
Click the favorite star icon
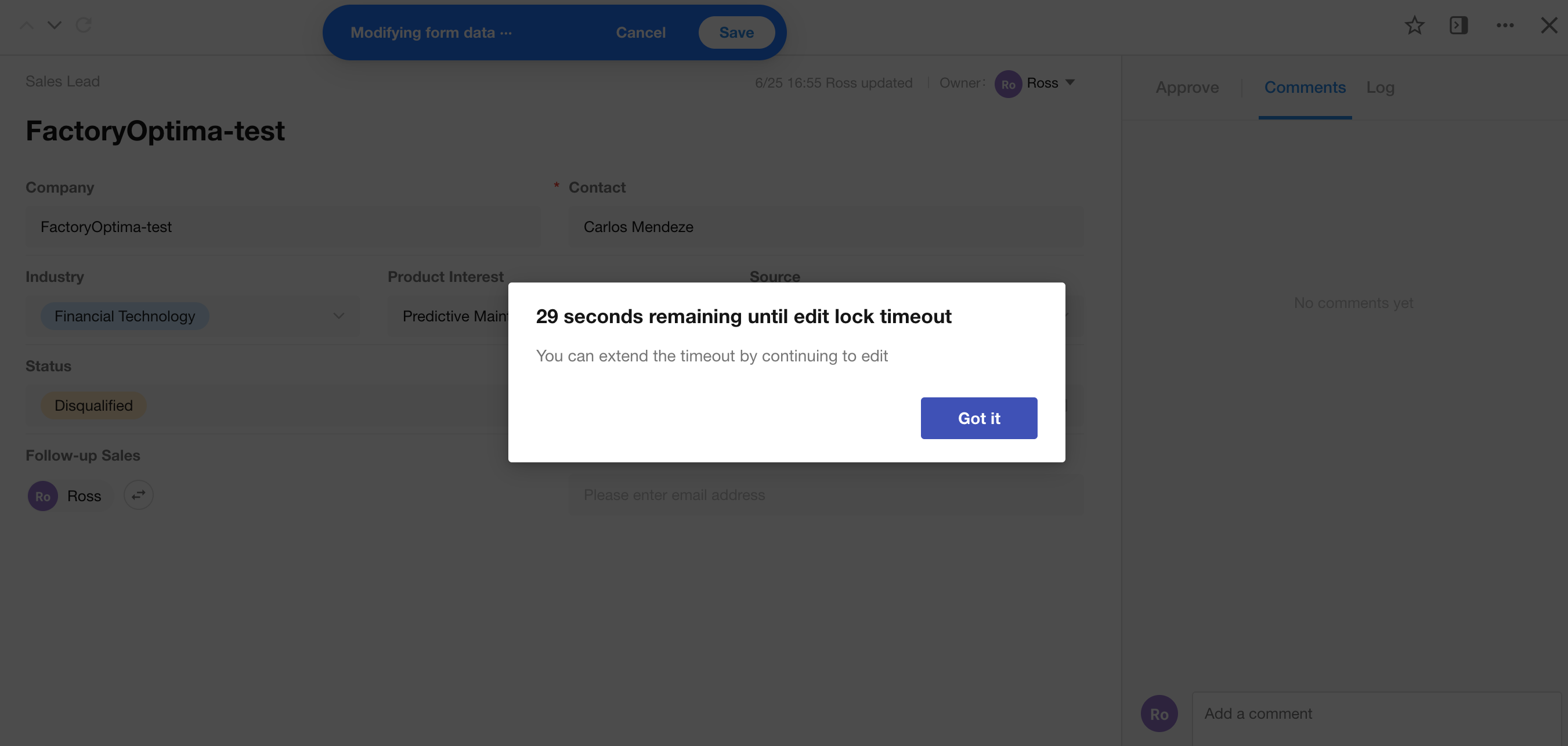1414,26
